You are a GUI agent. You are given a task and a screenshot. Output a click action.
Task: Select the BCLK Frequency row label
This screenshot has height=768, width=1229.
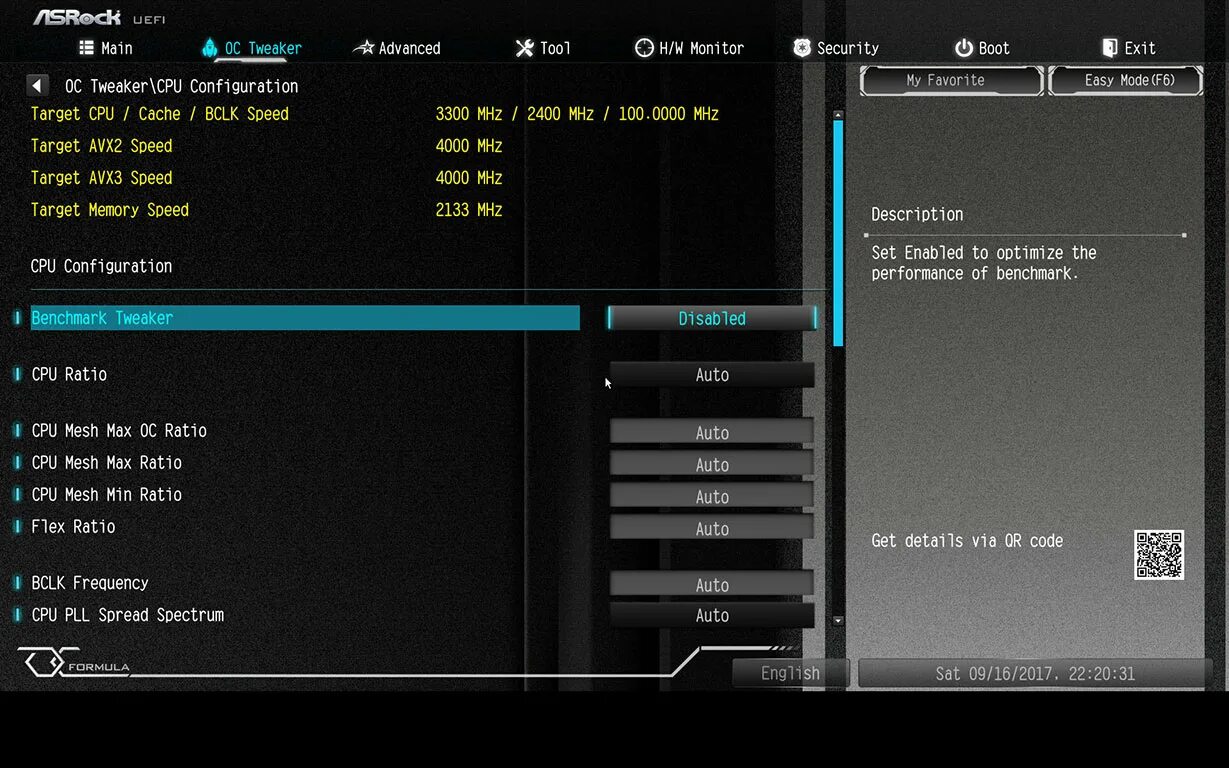tap(90, 583)
